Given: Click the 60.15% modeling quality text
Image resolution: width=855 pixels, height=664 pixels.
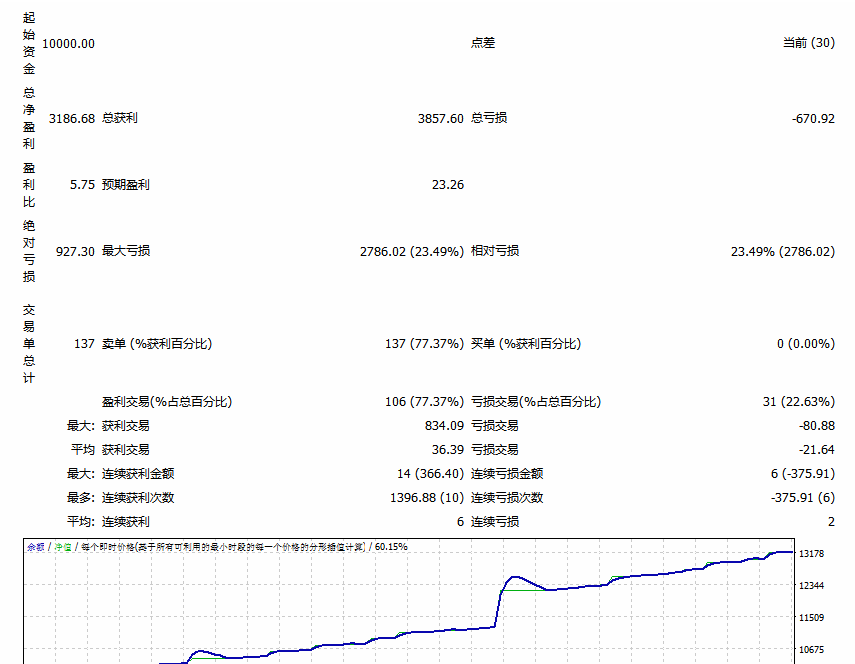Looking at the screenshot, I should pyautogui.click(x=391, y=547).
